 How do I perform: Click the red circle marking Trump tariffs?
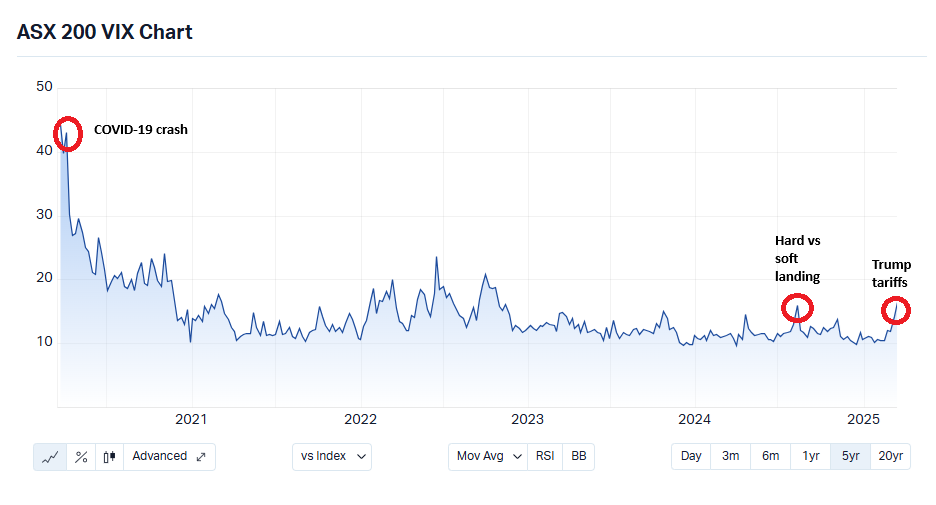896,310
